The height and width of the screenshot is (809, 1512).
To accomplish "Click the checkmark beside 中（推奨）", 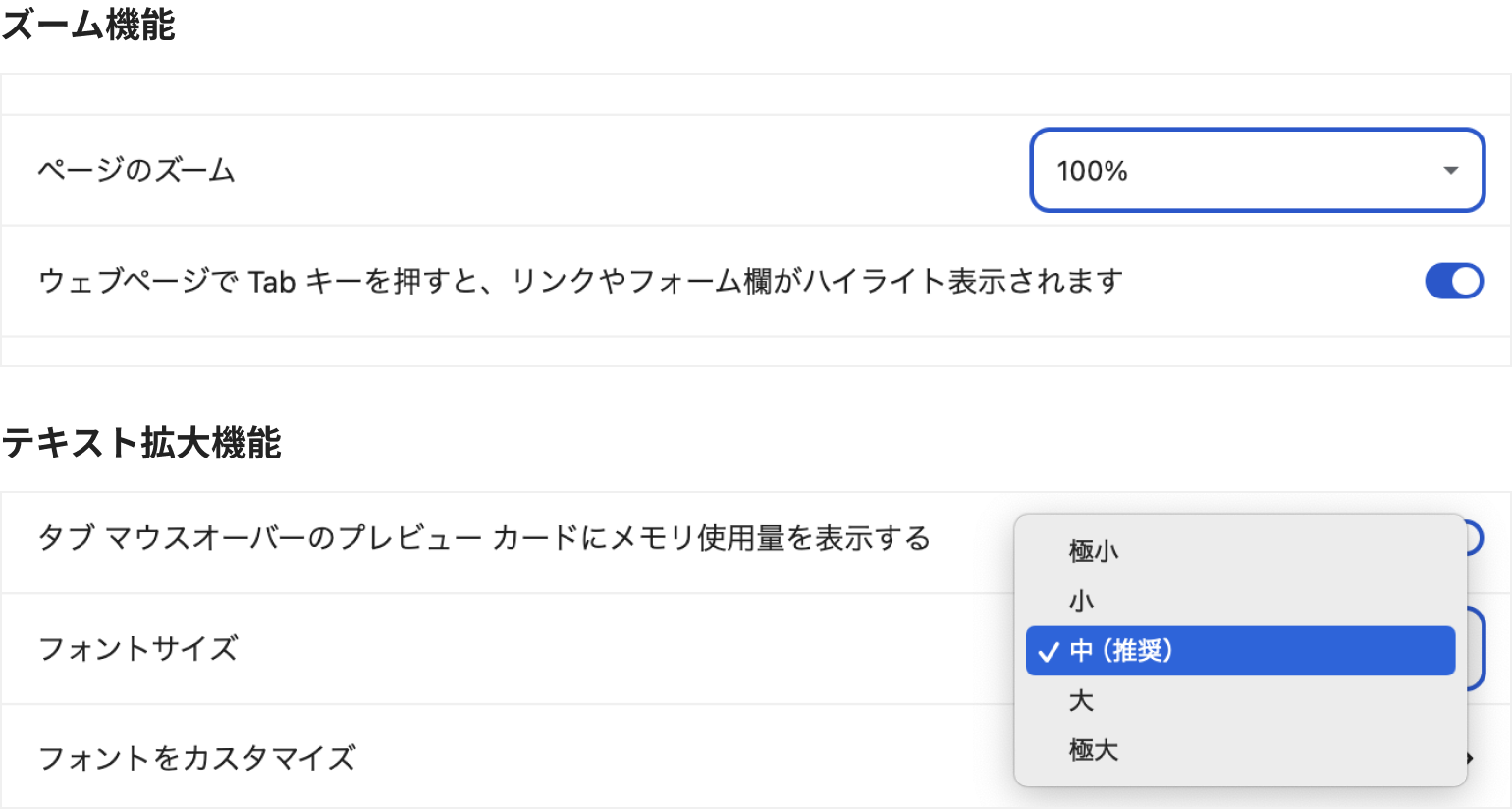I will (1049, 652).
